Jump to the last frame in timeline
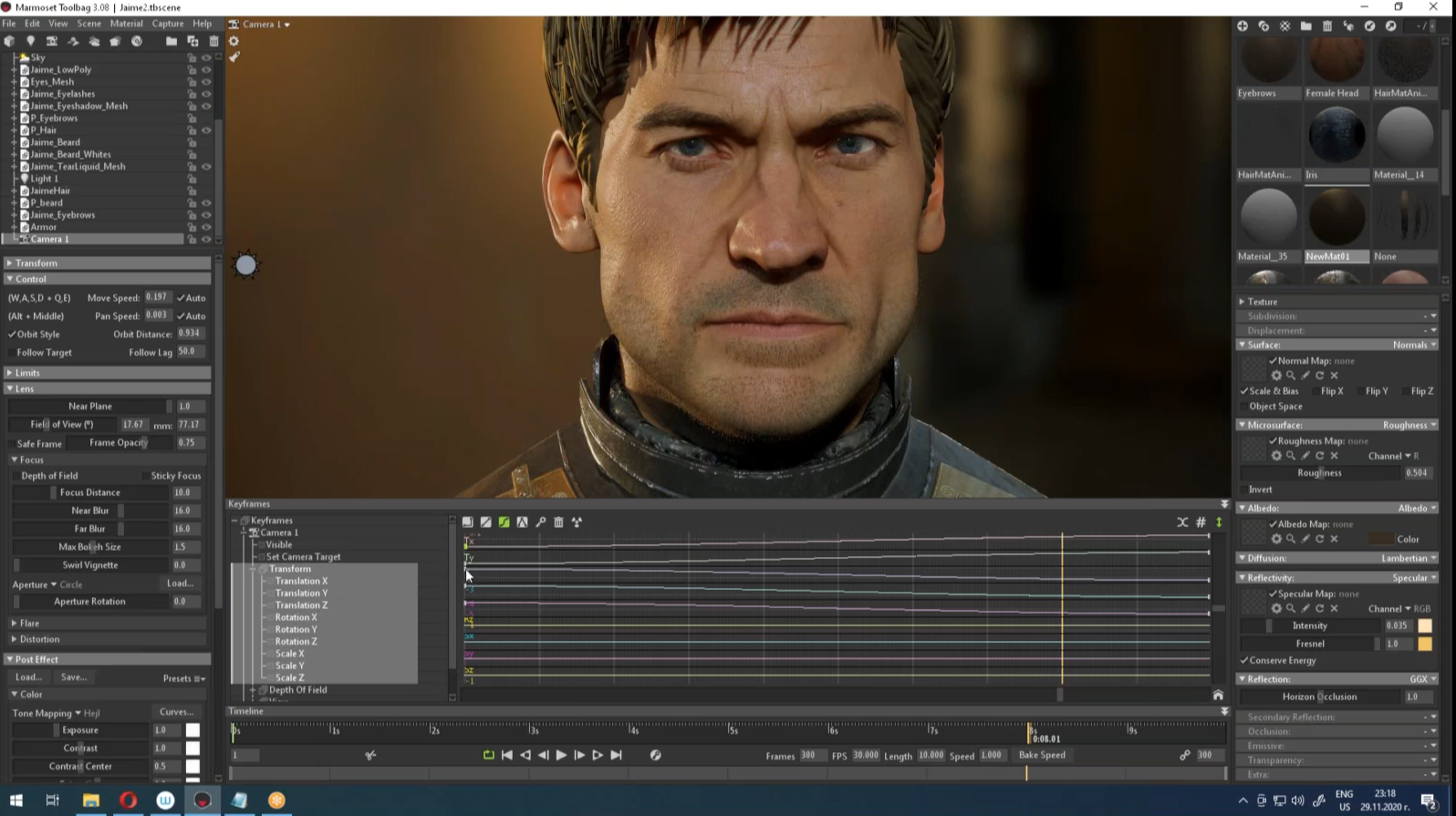Screen dimensions: 1456x816 pos(617,755)
